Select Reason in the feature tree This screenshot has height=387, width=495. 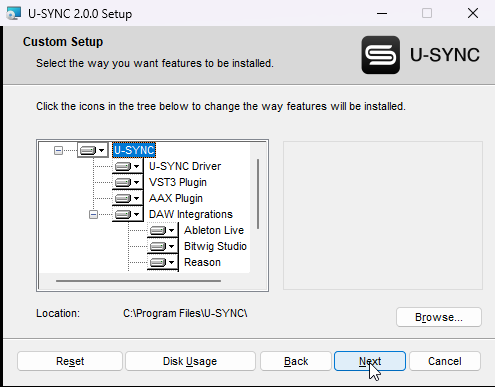click(x=202, y=262)
